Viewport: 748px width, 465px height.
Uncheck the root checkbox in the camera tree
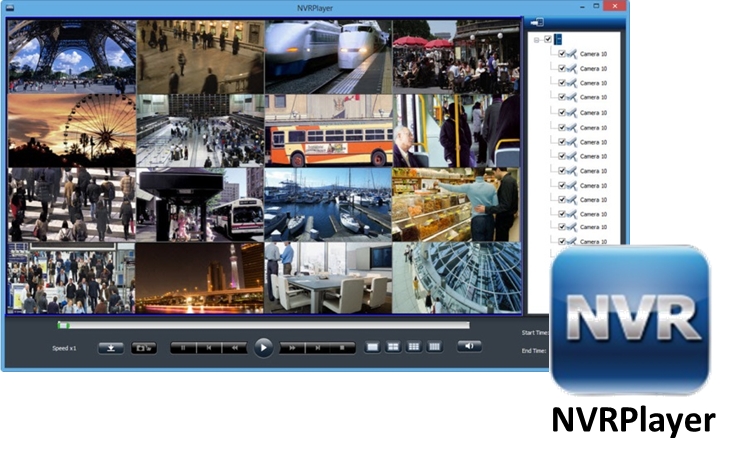548,39
